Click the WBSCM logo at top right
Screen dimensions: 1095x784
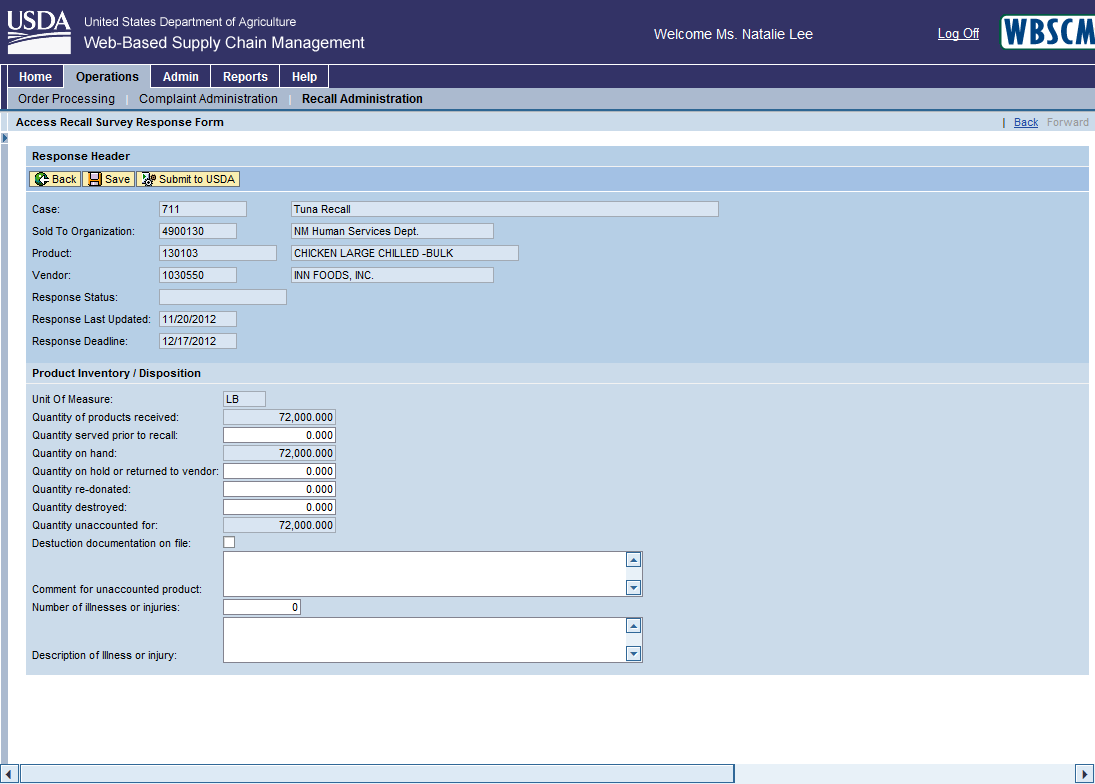1047,33
